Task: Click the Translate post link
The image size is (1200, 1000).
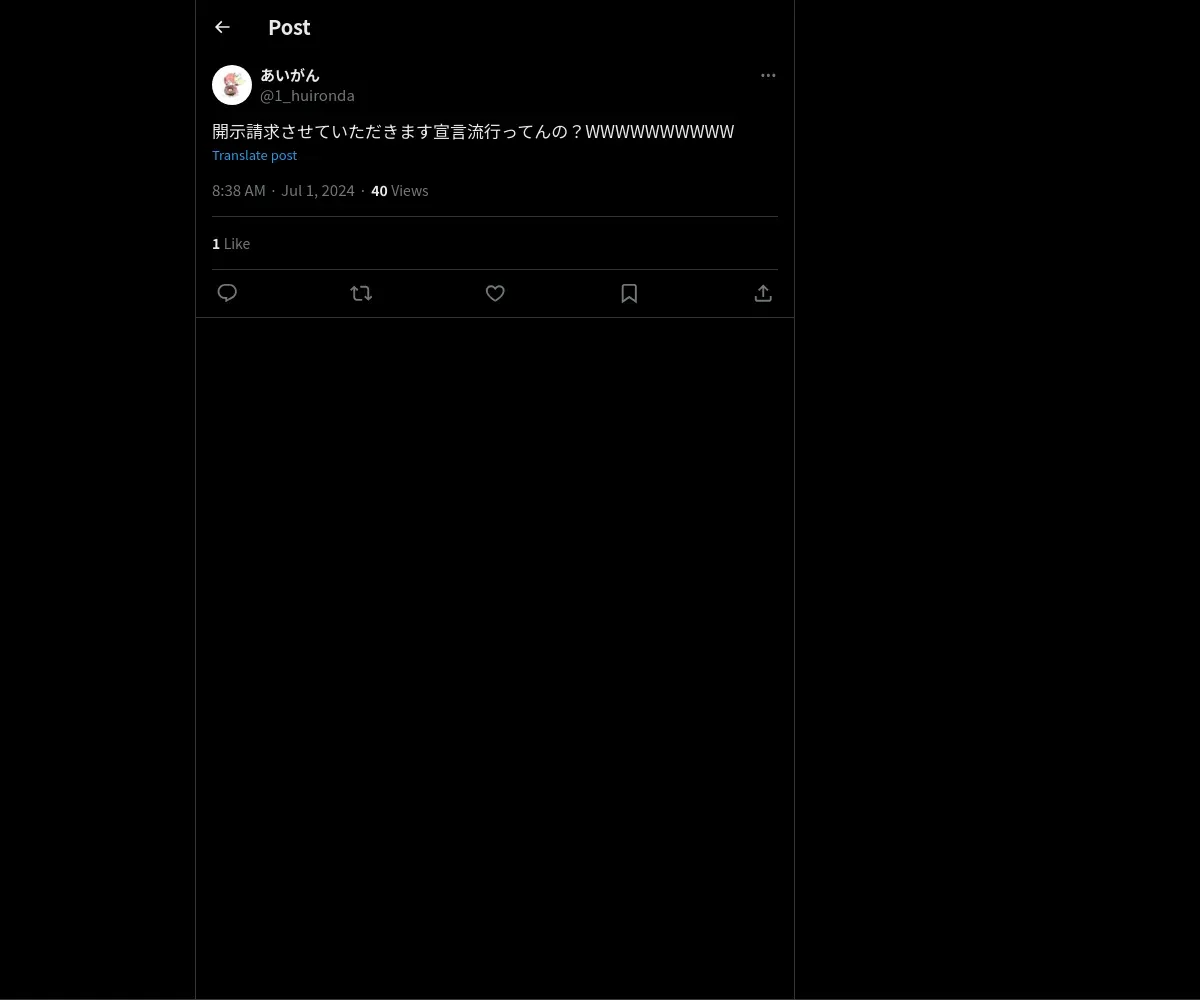Action: pos(254,155)
